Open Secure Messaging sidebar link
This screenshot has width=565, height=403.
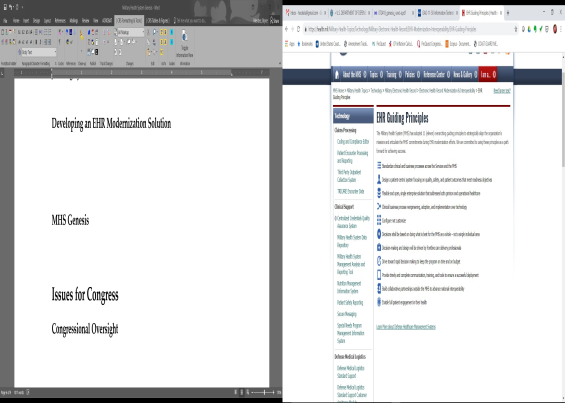coord(347,314)
